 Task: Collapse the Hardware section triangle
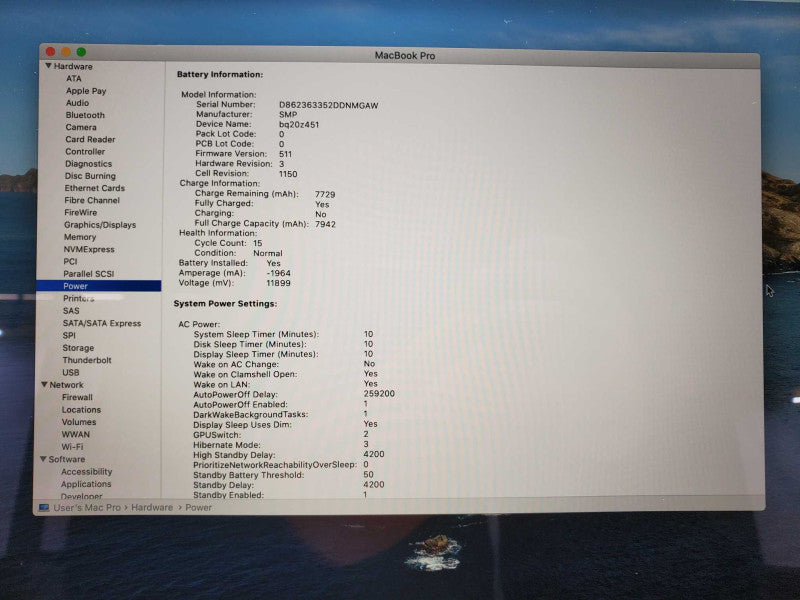[x=48, y=66]
